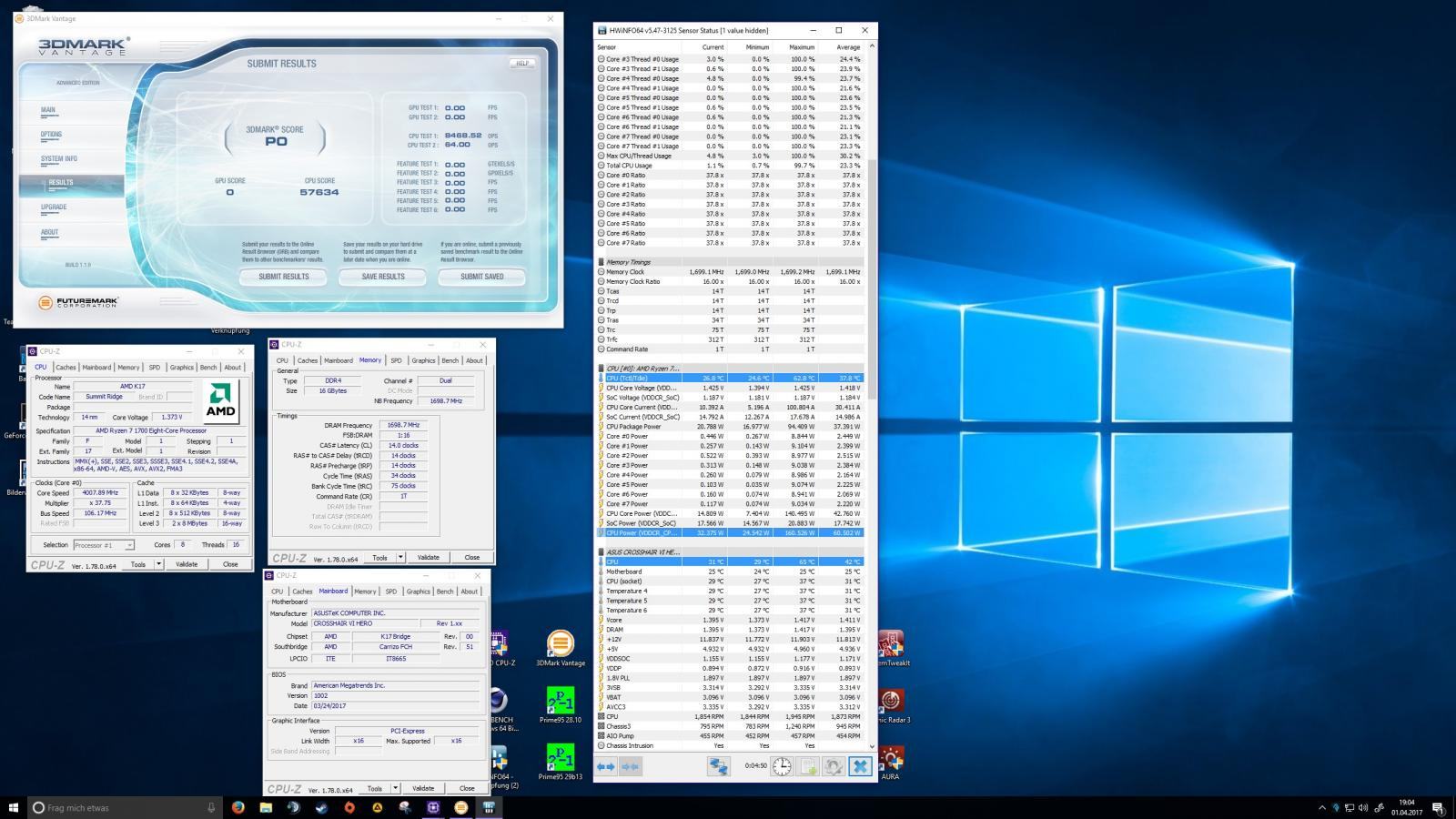This screenshot has height=819, width=1456.
Task: Click Validate in CPU-Z Mainboard window
Action: tap(423, 788)
